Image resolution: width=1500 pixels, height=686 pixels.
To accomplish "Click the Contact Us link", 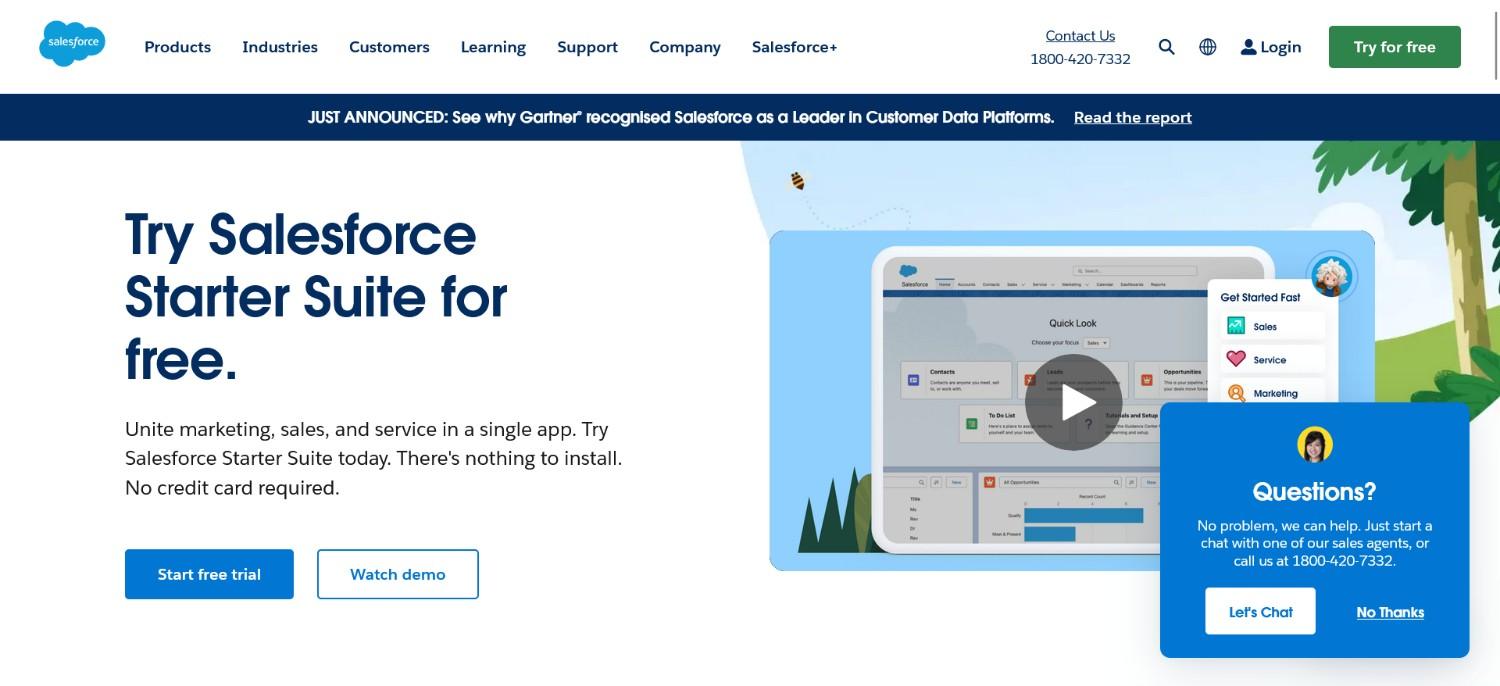I will point(1080,36).
